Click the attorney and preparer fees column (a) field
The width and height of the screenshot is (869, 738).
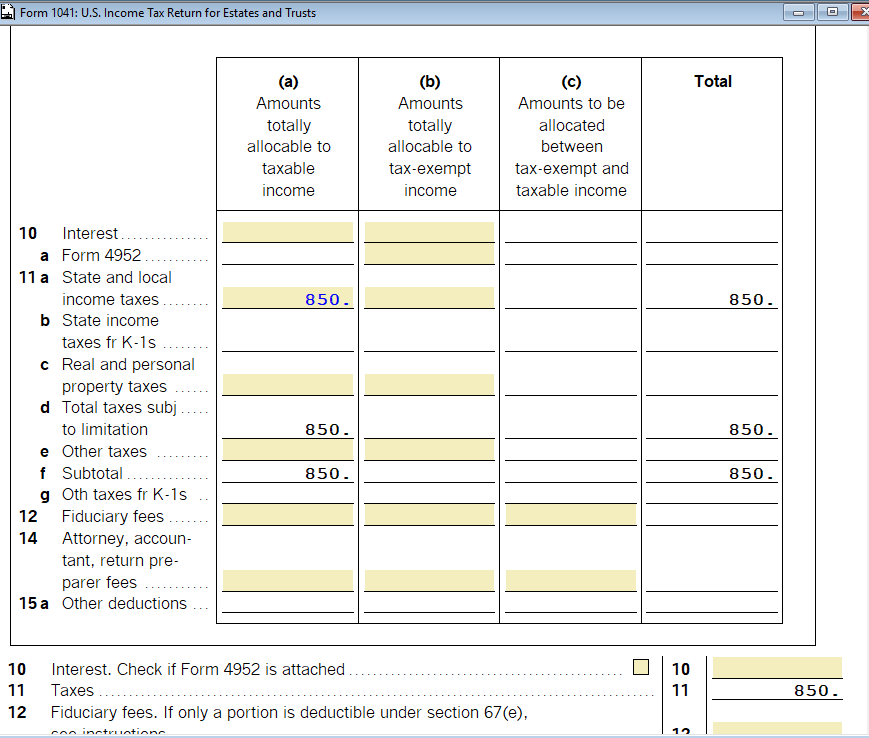tap(288, 580)
